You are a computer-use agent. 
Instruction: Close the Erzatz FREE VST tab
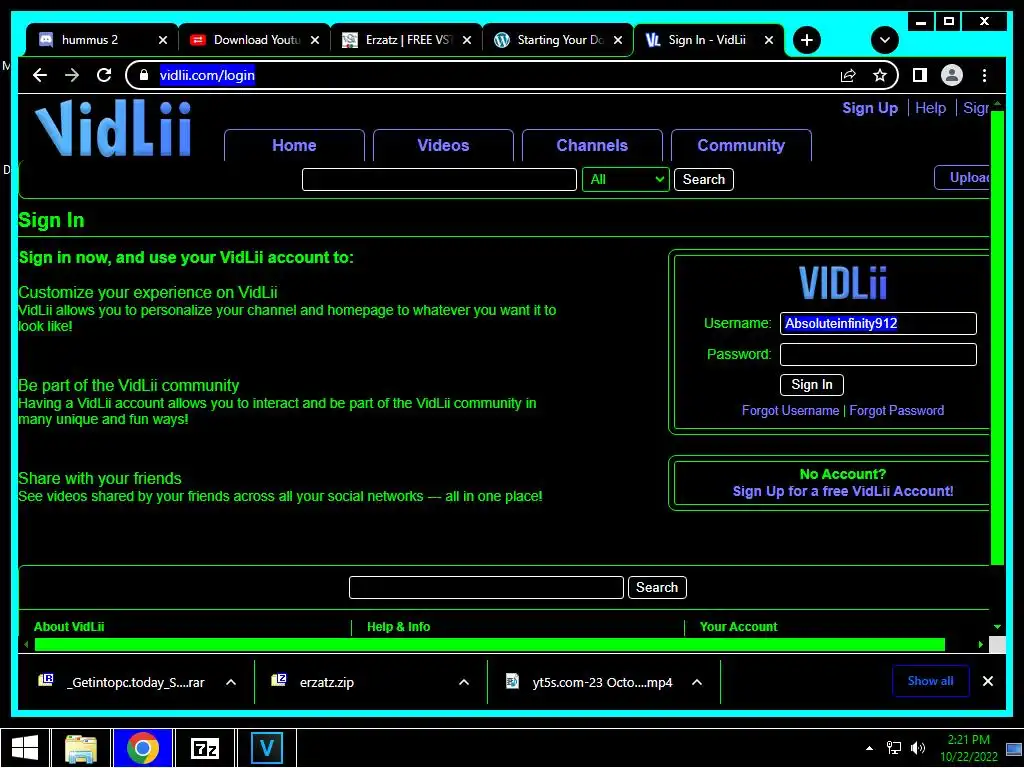click(x=466, y=40)
